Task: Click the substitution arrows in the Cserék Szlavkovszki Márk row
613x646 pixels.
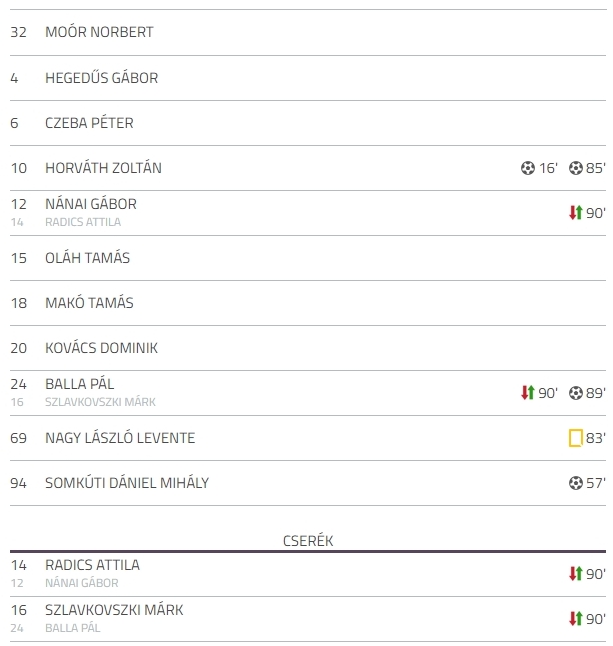Action: click(x=576, y=618)
